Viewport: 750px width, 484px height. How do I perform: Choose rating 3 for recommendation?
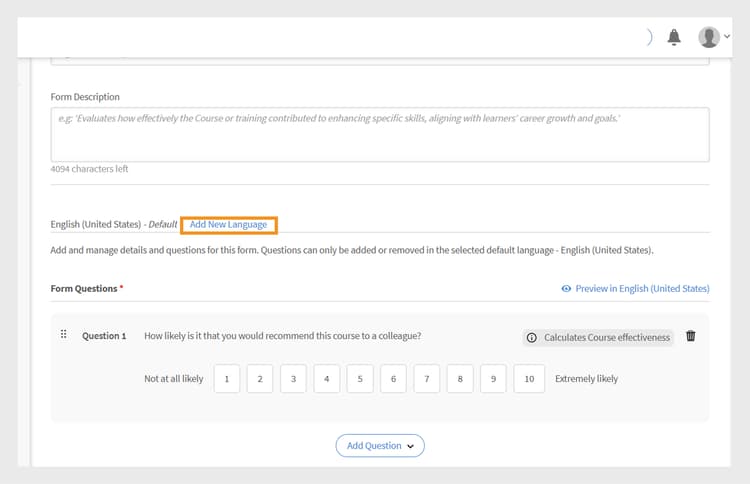(x=293, y=379)
